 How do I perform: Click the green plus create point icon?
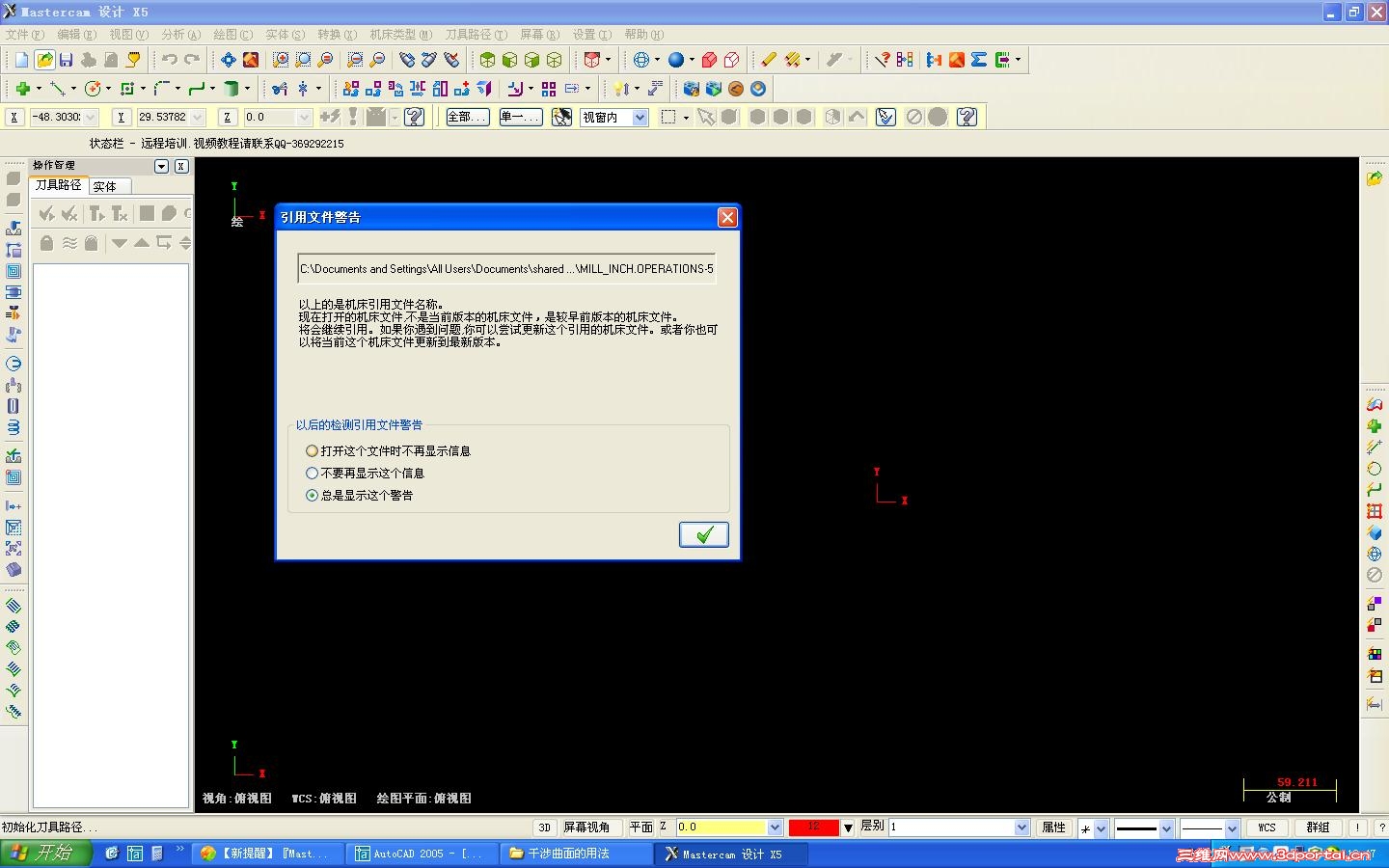click(x=22, y=89)
